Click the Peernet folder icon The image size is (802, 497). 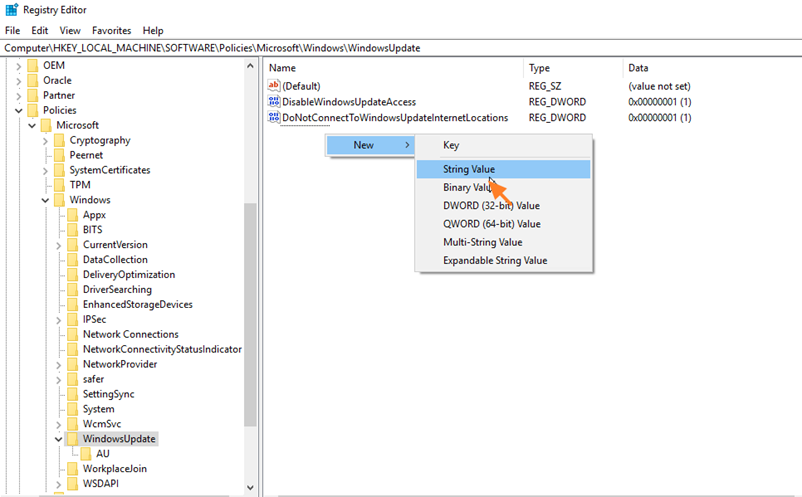click(59, 155)
